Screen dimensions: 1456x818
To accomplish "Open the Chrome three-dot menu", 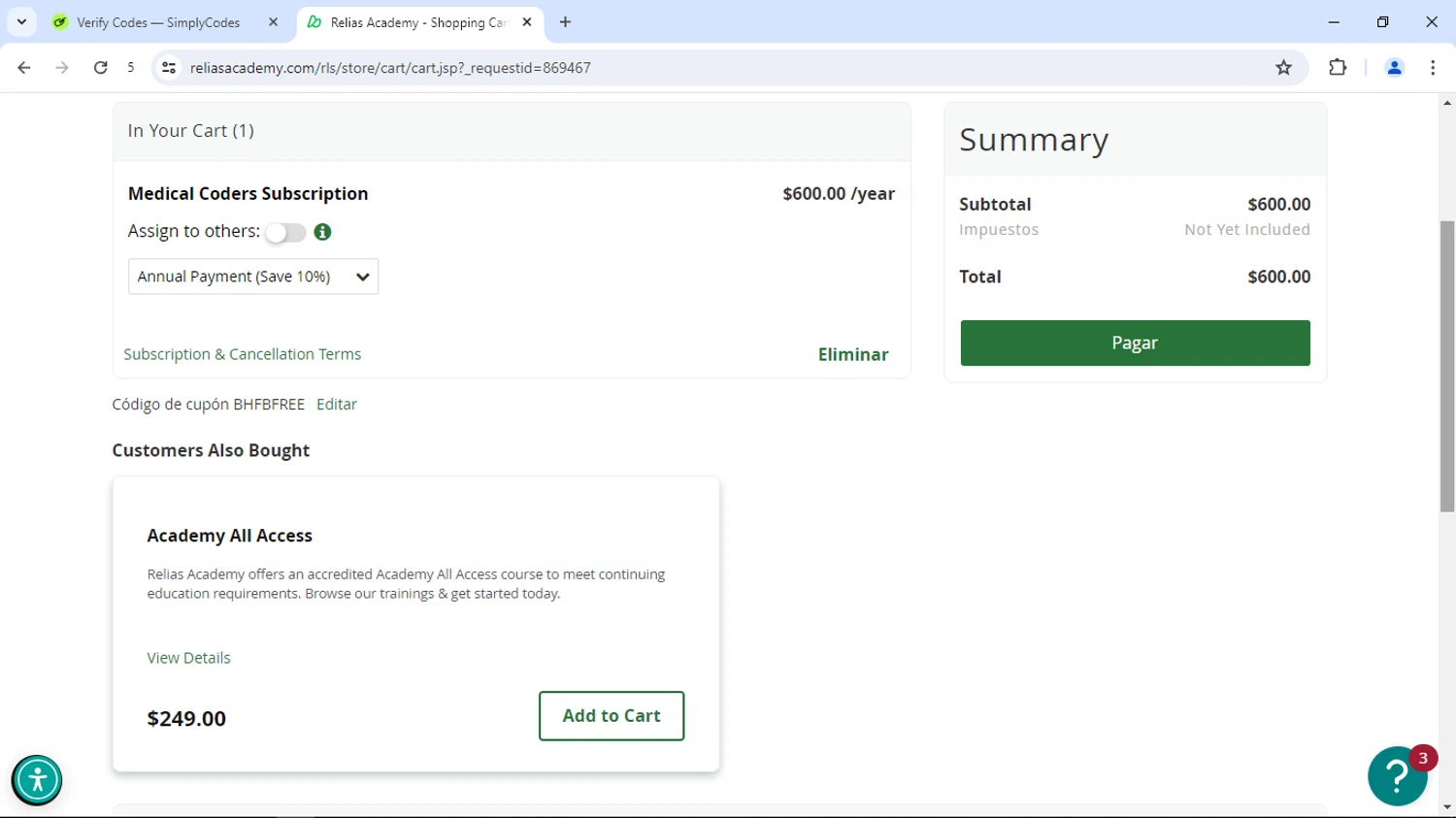I will tap(1433, 68).
